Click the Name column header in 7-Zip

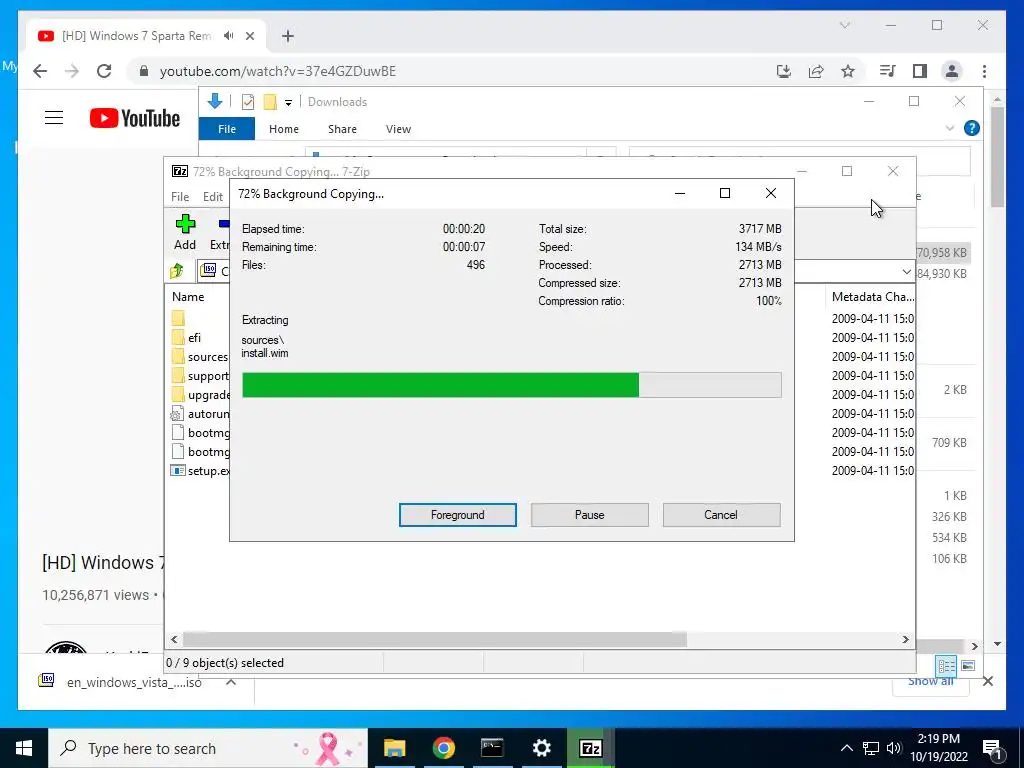click(188, 296)
